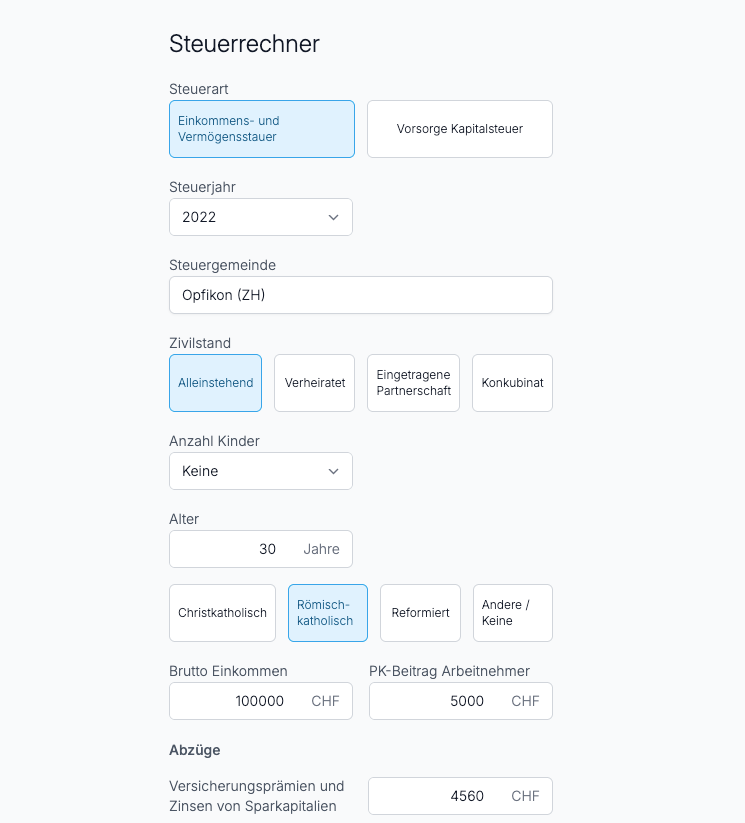Edit the Alter age field
745x823 pixels.
tap(261, 549)
